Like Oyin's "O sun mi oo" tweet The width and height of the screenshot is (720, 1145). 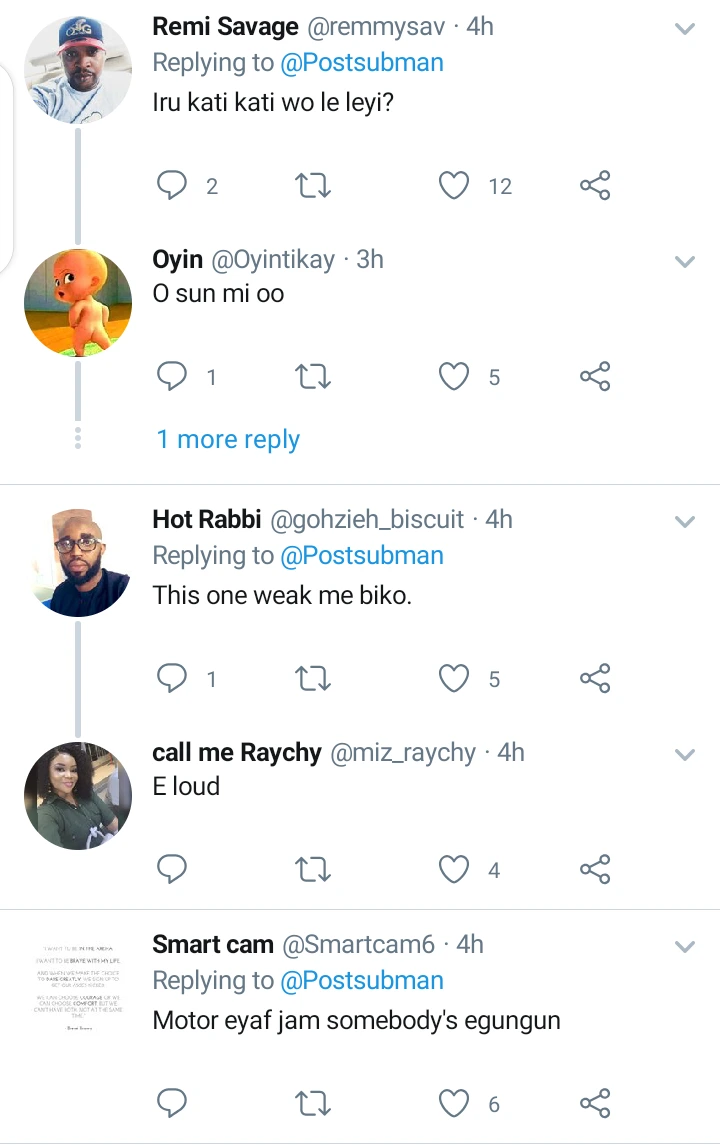pyautogui.click(x=455, y=377)
